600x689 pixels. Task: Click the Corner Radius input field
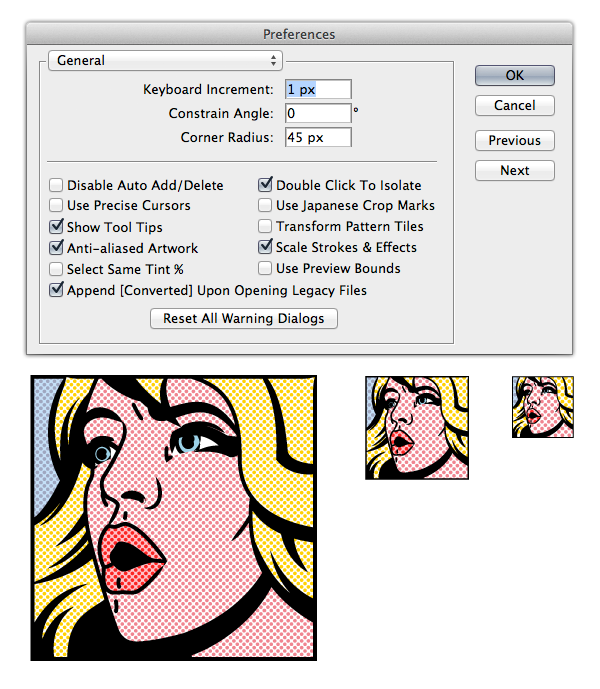(x=317, y=137)
